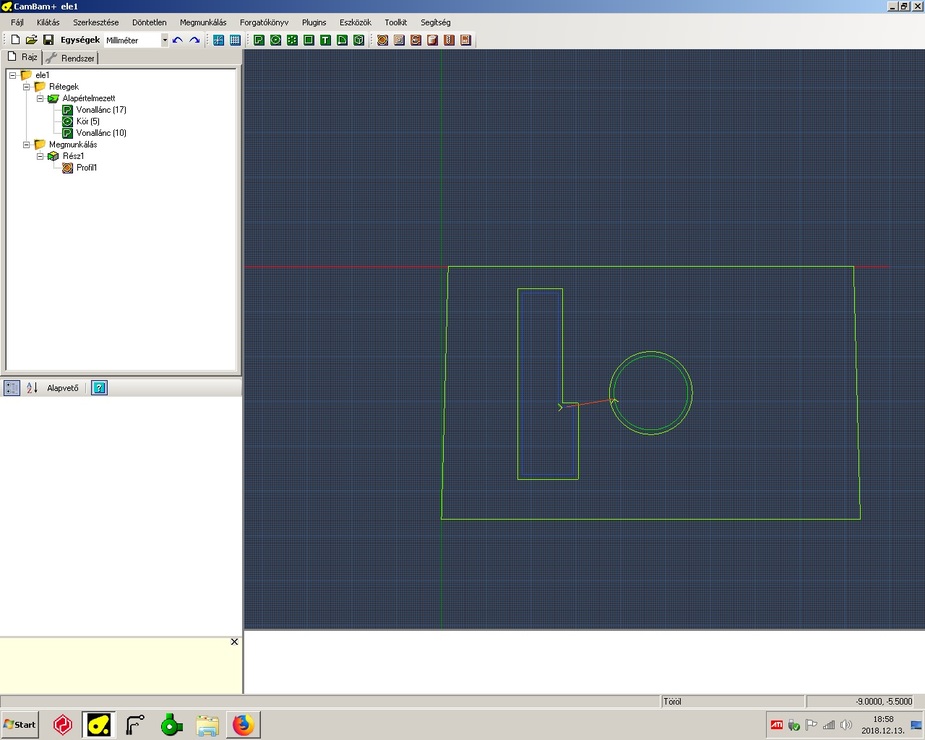Click the Save file icon

(x=48, y=40)
